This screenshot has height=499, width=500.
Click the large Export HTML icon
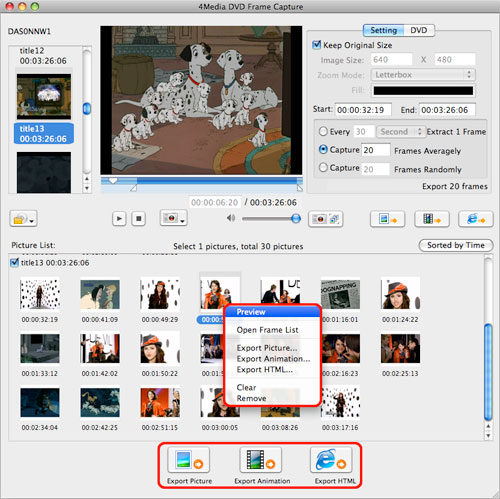click(x=331, y=460)
